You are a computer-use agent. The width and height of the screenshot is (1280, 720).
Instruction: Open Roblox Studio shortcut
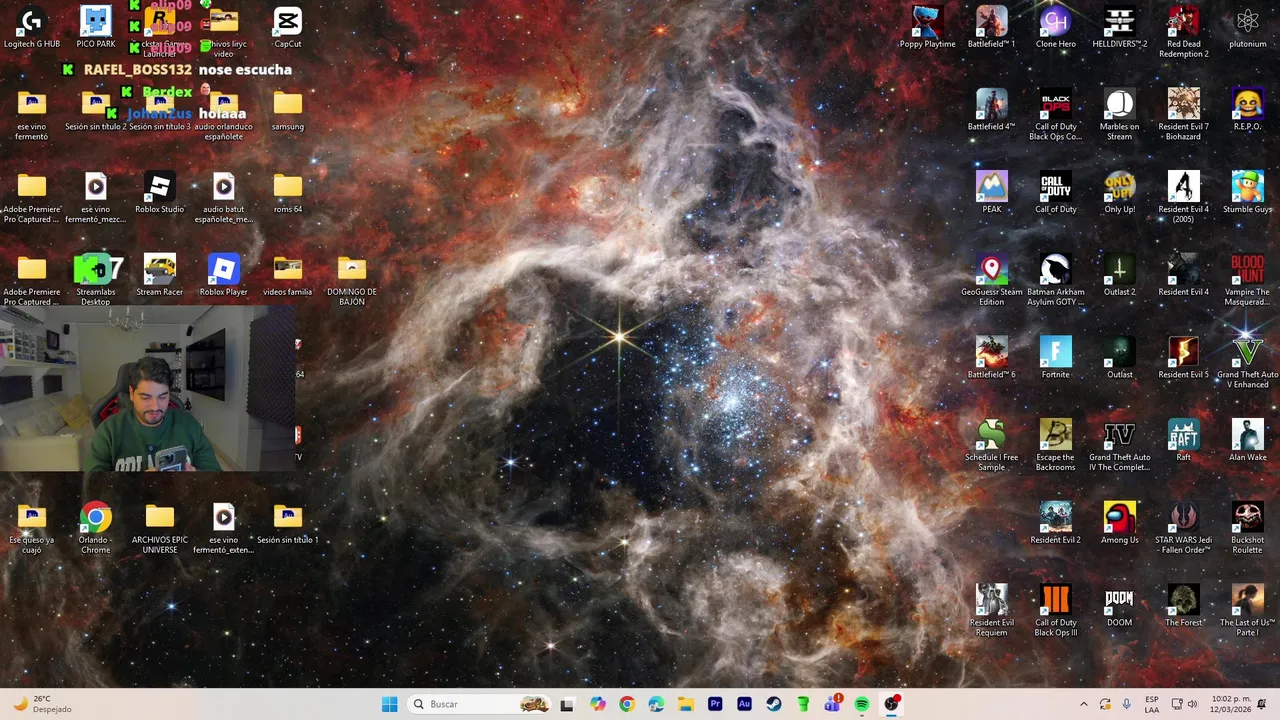160,192
